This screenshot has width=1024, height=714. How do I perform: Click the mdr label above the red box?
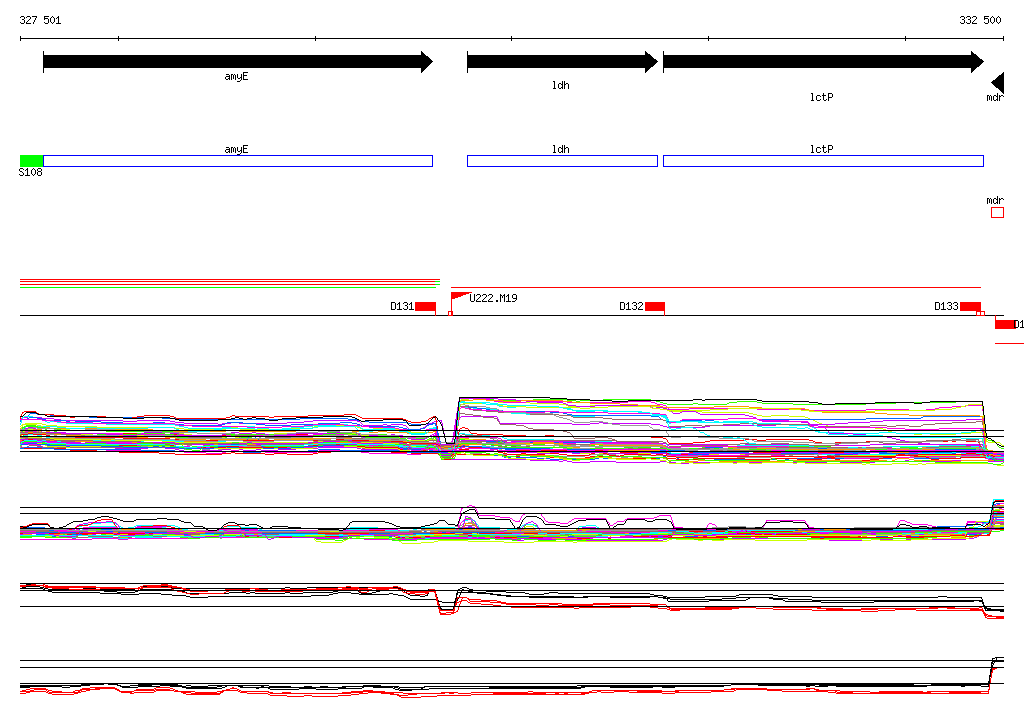(x=995, y=200)
